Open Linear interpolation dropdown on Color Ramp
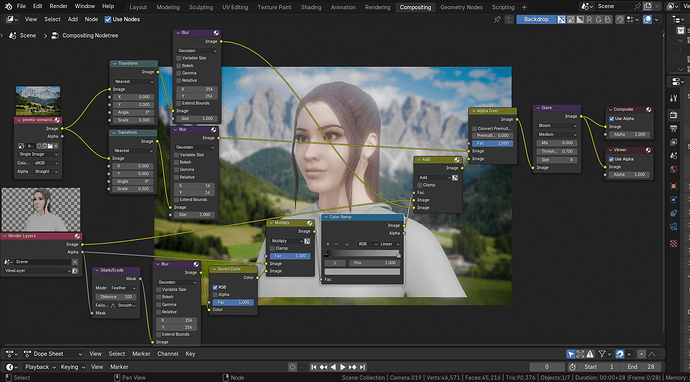Image resolution: width=690 pixels, height=382 pixels. 389,244
